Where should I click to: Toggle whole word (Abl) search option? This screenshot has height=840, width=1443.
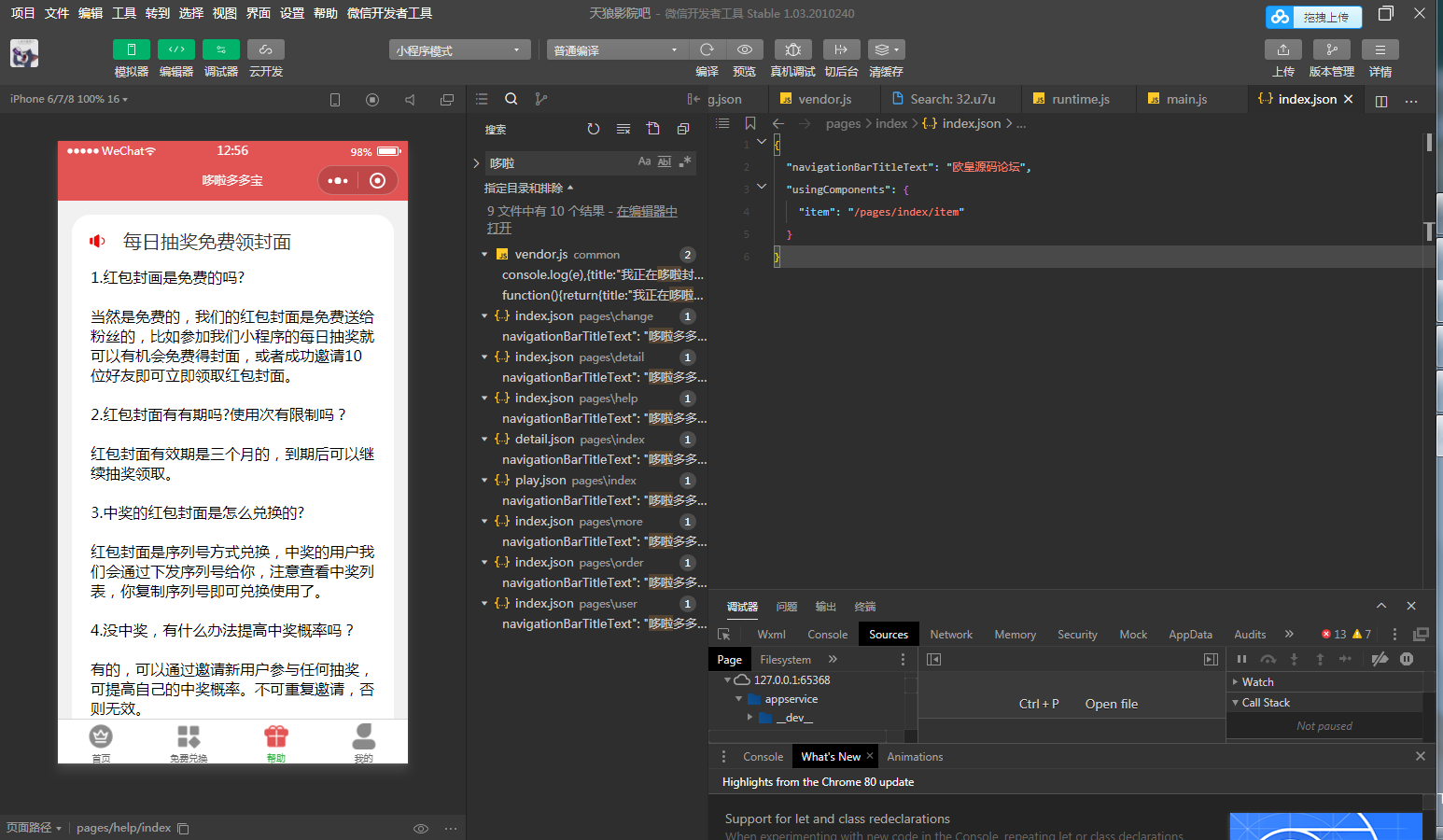pyautogui.click(x=664, y=161)
